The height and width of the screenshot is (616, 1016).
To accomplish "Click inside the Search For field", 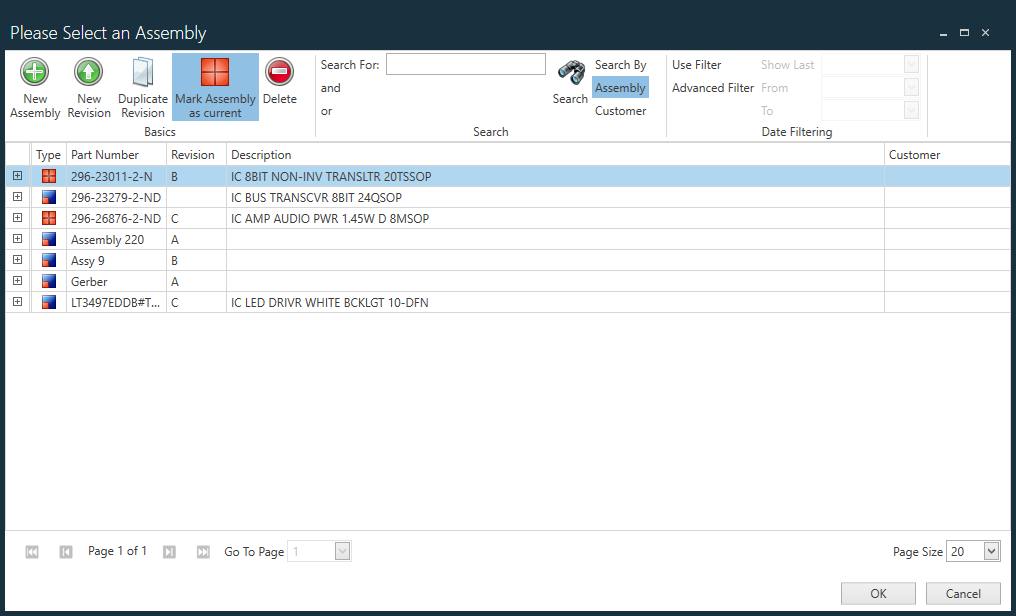I will point(465,63).
